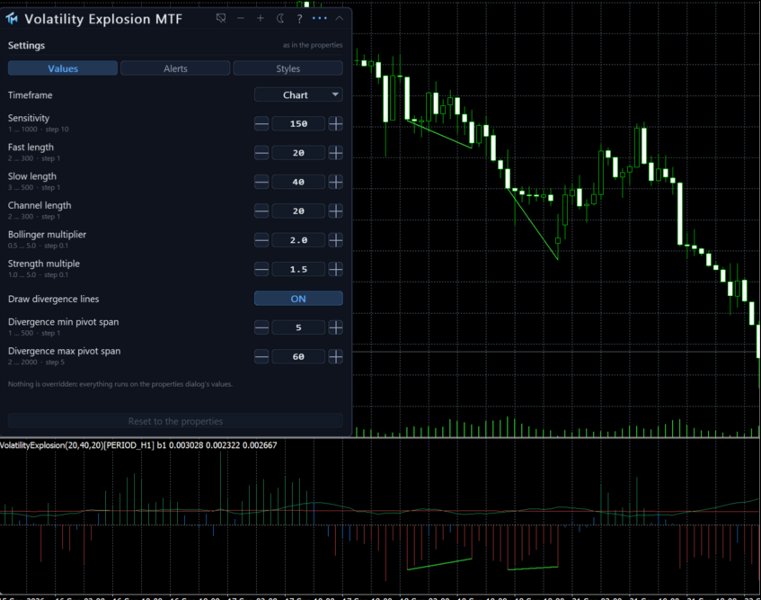Click the 'as in the properties' status text
The width and height of the screenshot is (761, 600).
[x=313, y=45]
